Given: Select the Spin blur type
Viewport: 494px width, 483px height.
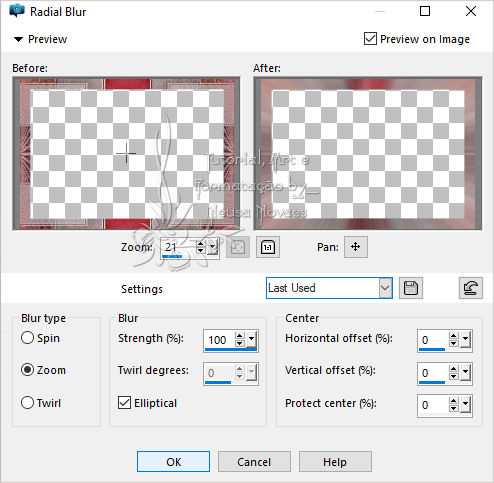Looking at the screenshot, I should (x=27, y=338).
